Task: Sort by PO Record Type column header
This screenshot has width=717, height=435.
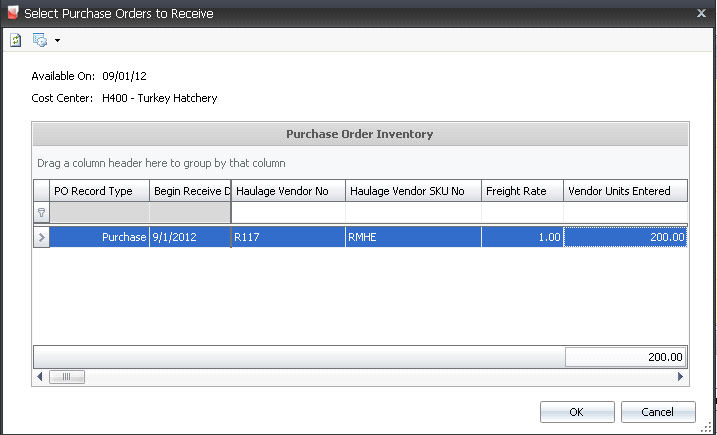Action: click(99, 191)
